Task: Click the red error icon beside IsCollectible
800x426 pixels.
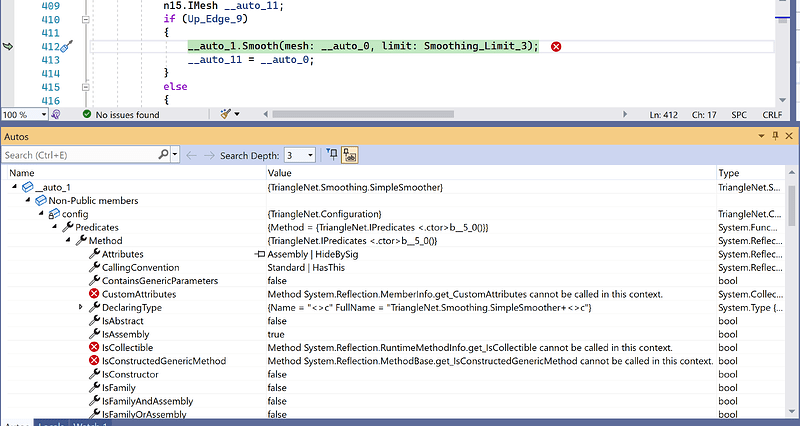Action: point(94,347)
